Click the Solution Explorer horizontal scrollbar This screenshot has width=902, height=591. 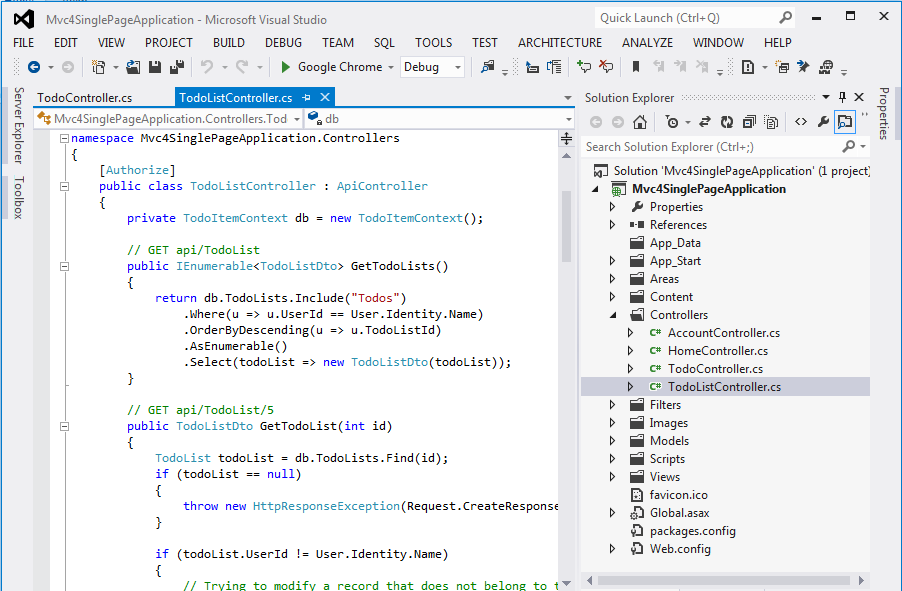pos(724,581)
